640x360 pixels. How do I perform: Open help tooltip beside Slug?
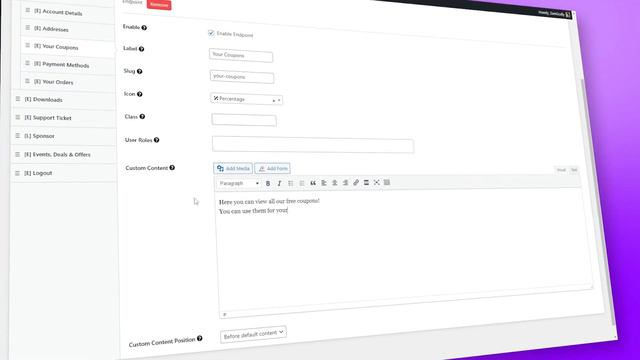tap(140, 71)
